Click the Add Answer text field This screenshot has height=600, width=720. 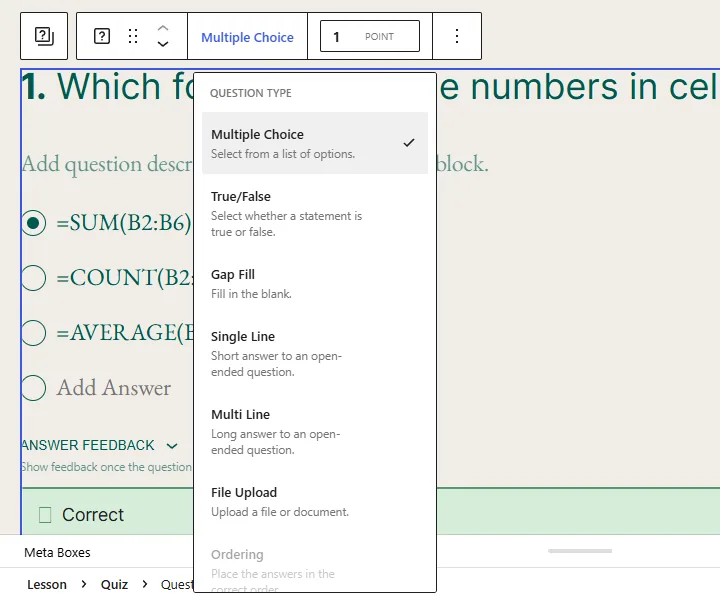(114, 388)
